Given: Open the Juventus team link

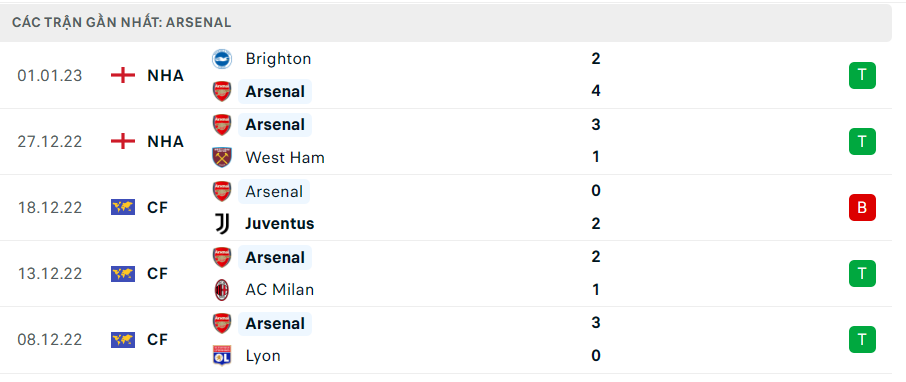Looking at the screenshot, I should click(x=280, y=224).
